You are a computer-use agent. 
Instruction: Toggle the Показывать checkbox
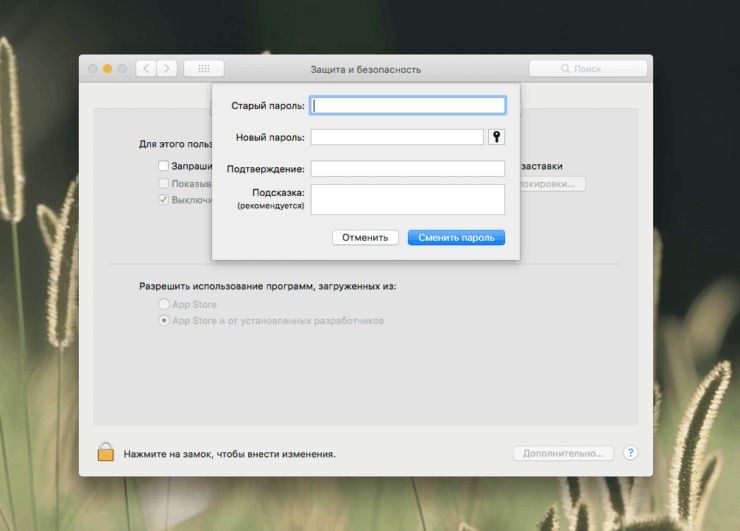pos(164,183)
